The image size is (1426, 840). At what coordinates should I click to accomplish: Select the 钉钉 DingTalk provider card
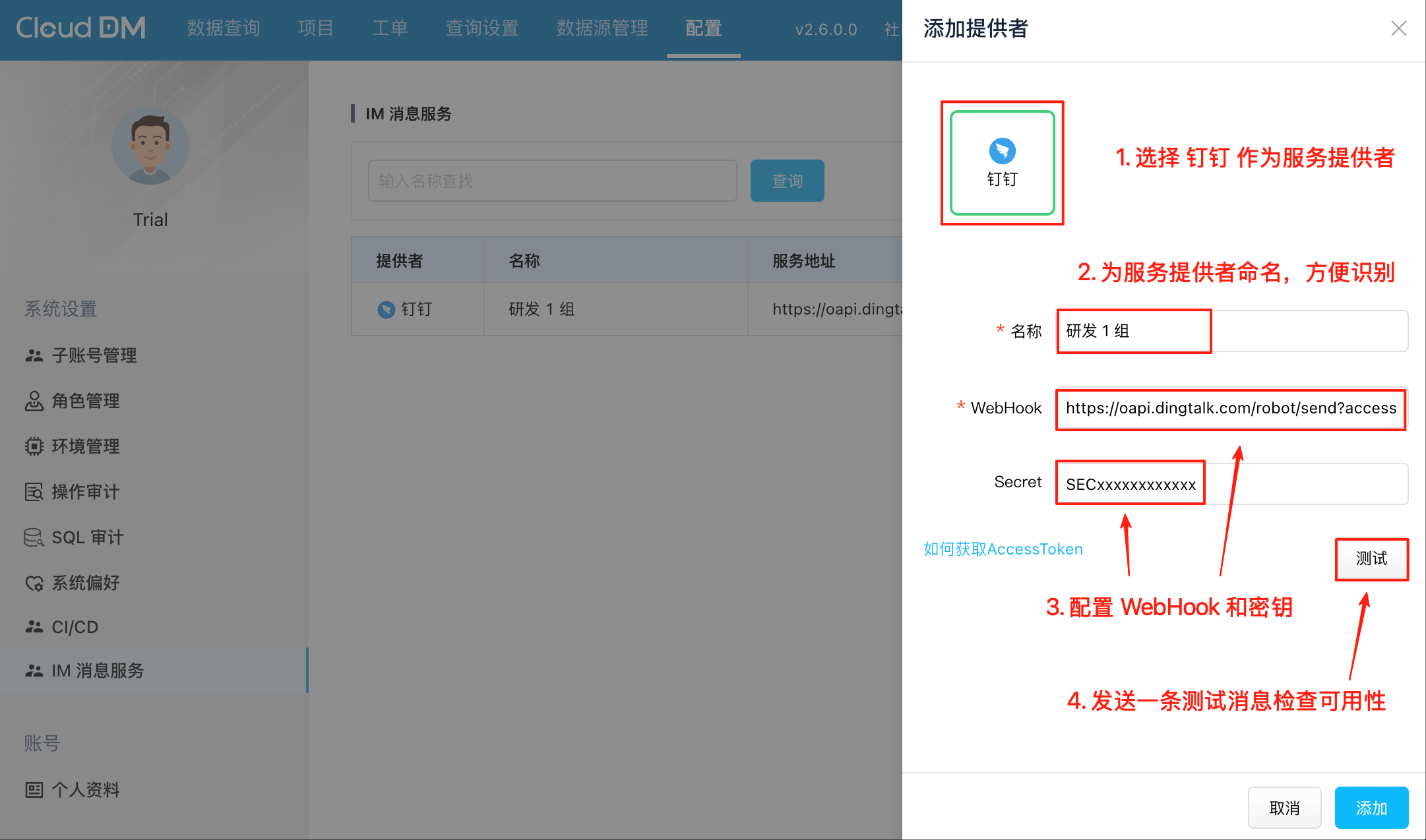click(1002, 163)
